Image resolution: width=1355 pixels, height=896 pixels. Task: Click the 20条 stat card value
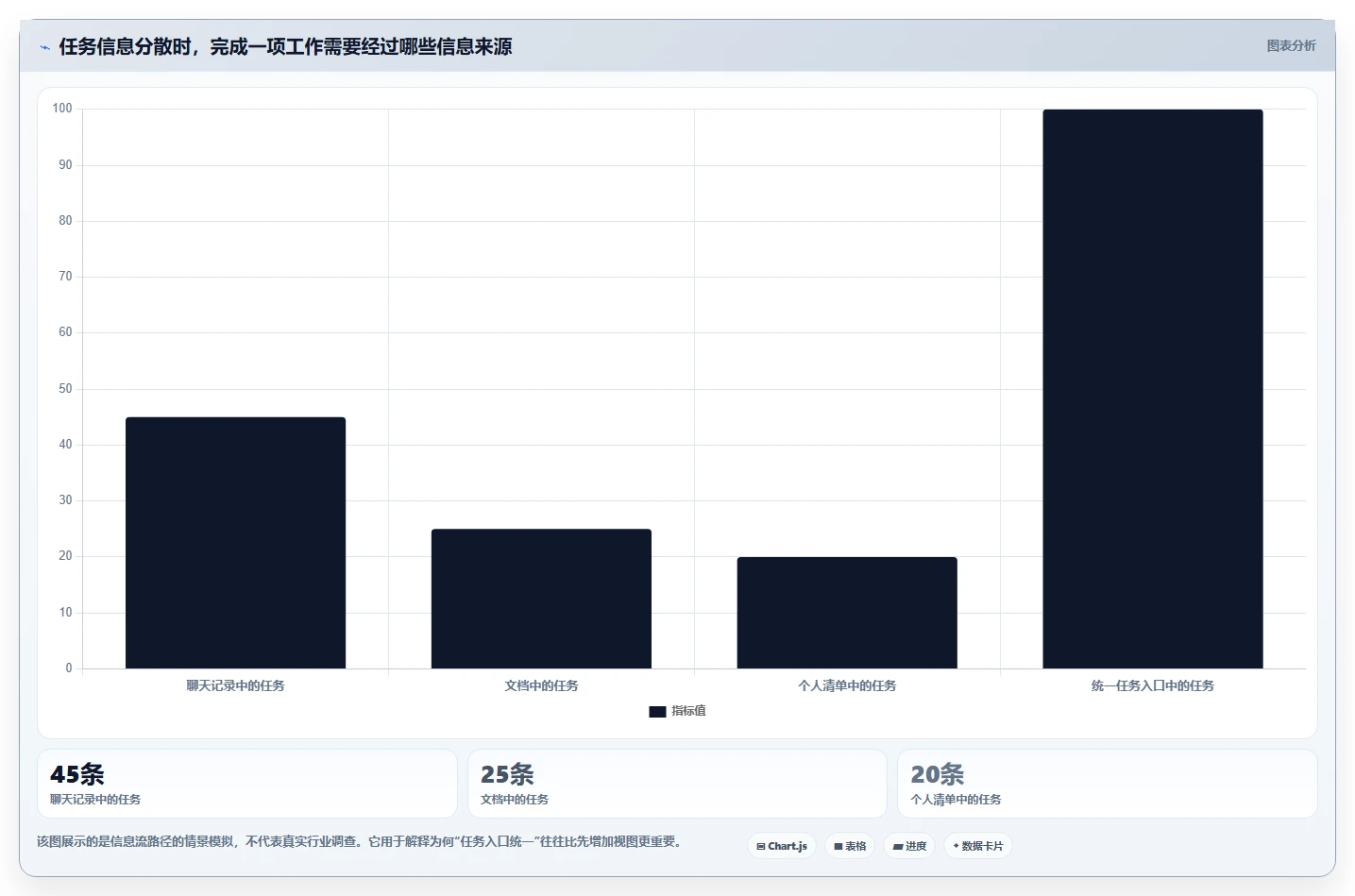pyautogui.click(x=937, y=774)
